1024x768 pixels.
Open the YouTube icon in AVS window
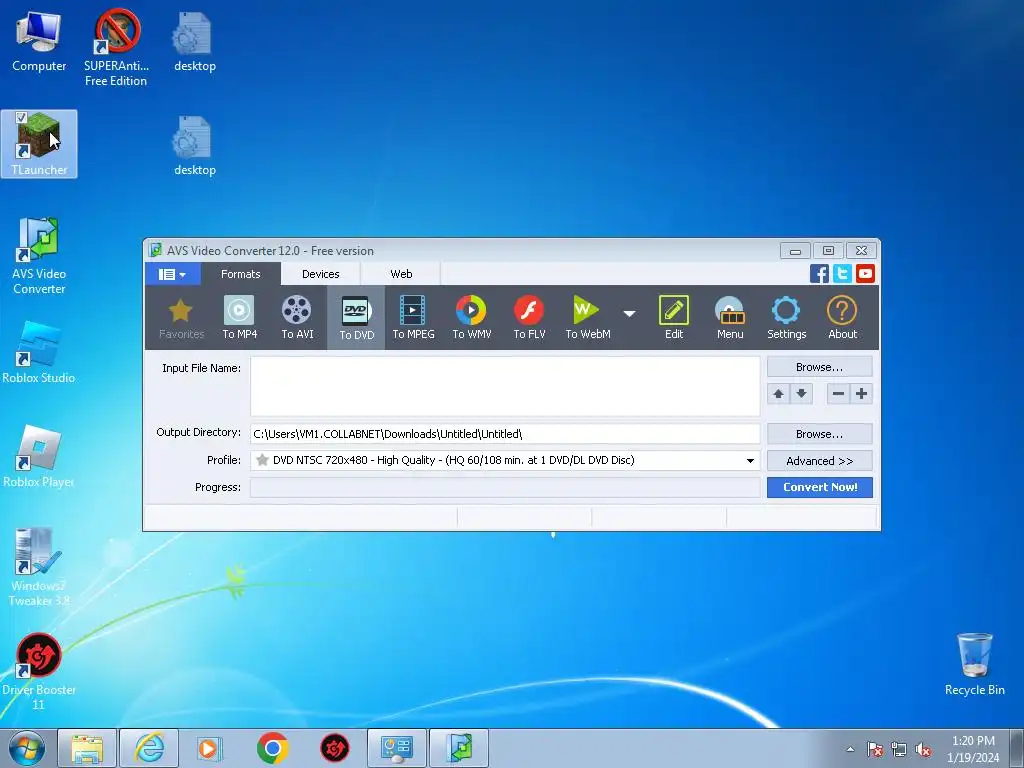pos(865,274)
